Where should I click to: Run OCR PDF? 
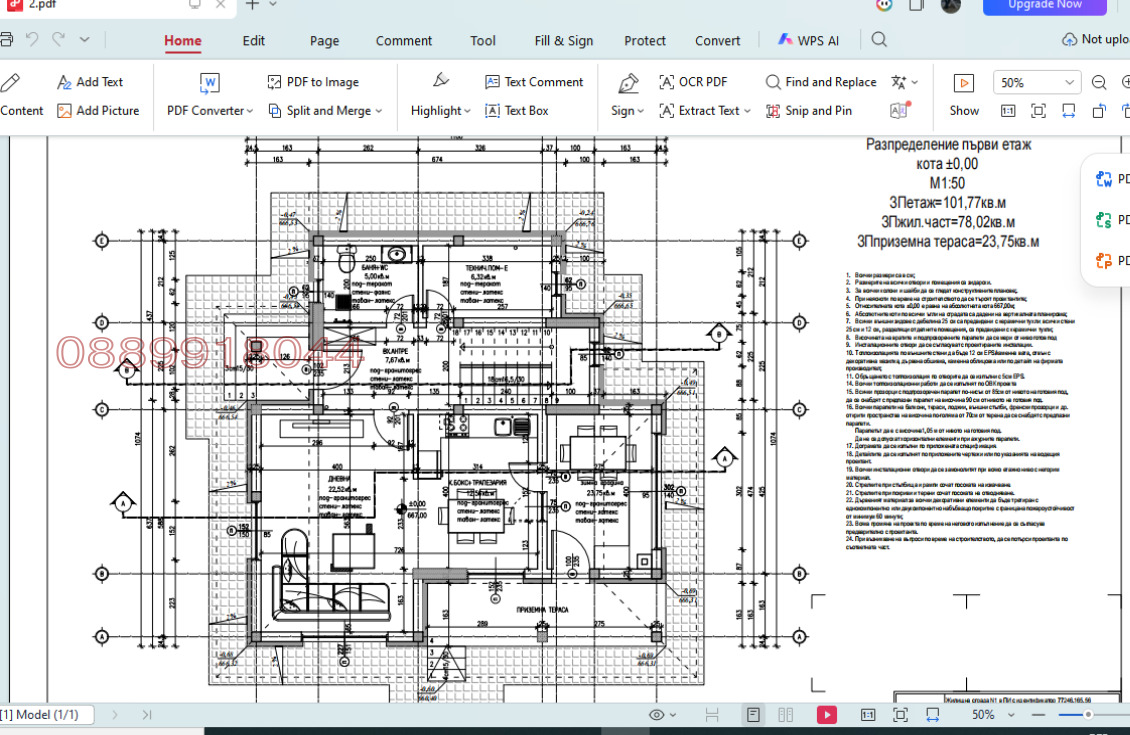click(x=693, y=82)
